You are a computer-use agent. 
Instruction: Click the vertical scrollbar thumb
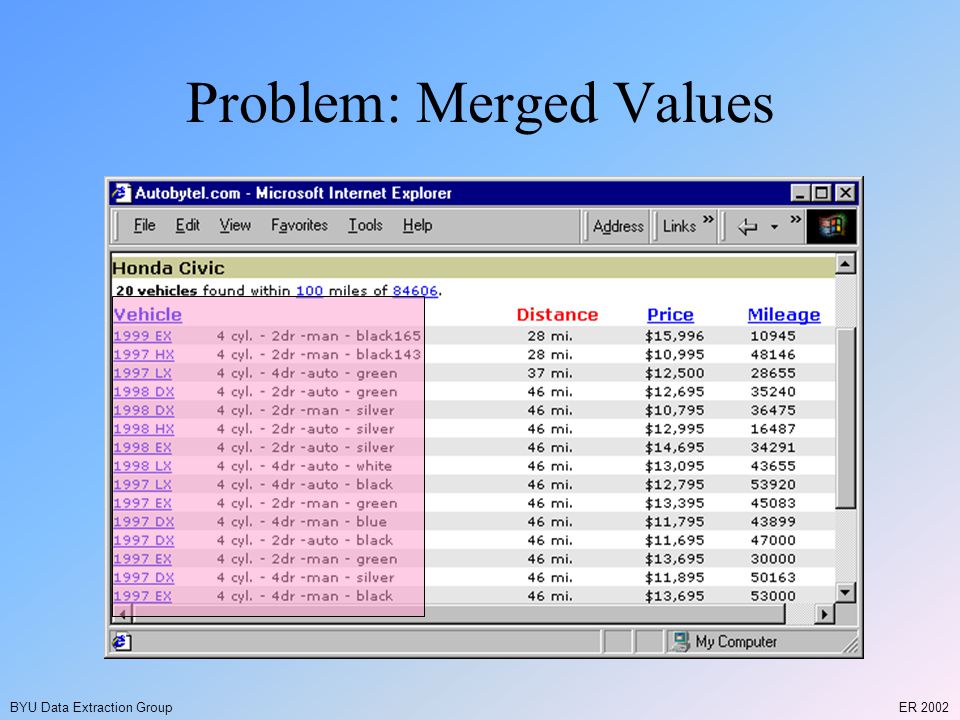pyautogui.click(x=846, y=418)
